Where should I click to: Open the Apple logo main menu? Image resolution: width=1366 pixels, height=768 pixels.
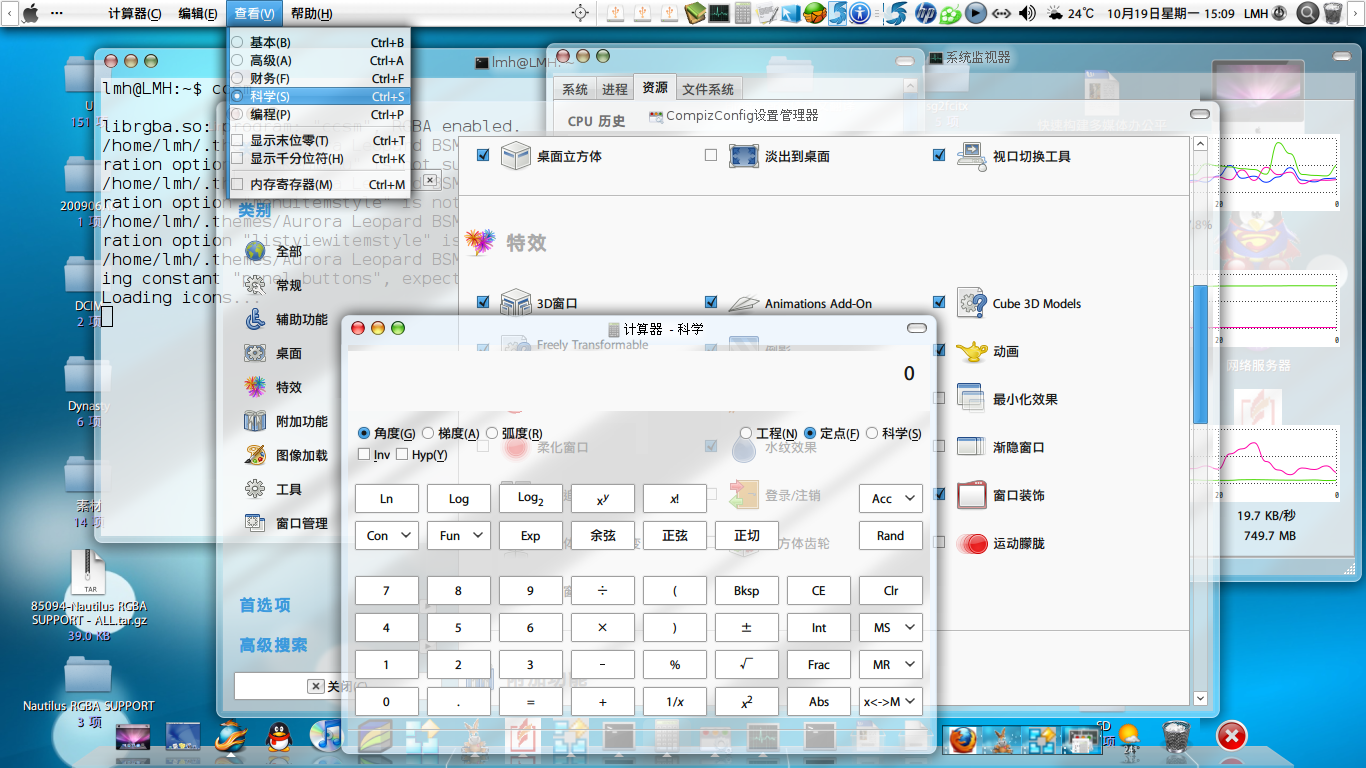[29, 13]
